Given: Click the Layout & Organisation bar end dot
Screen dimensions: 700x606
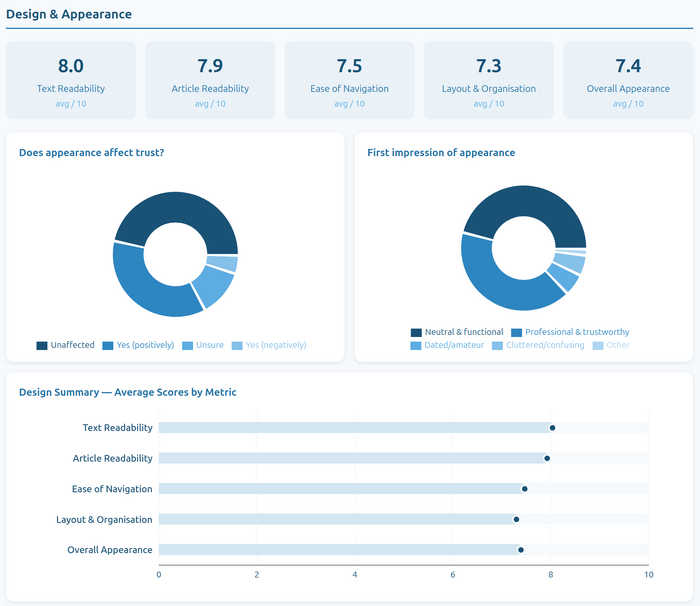Looking at the screenshot, I should [x=516, y=519].
